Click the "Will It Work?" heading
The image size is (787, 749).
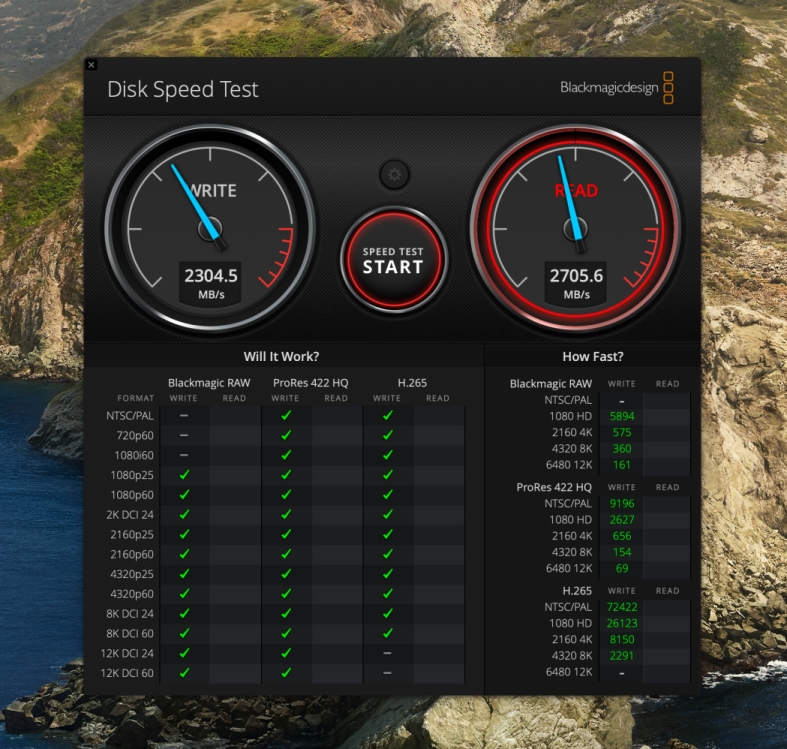click(x=281, y=356)
